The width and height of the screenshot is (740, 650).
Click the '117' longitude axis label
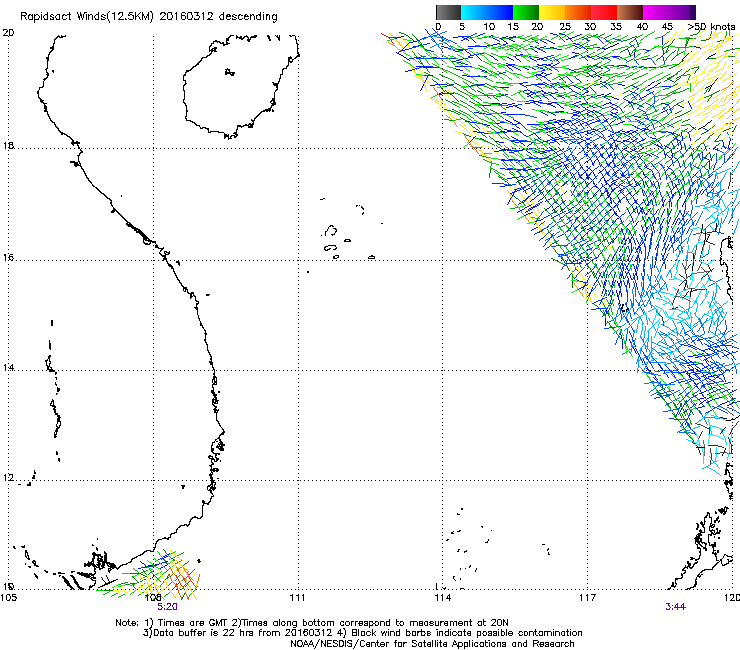pyautogui.click(x=588, y=598)
